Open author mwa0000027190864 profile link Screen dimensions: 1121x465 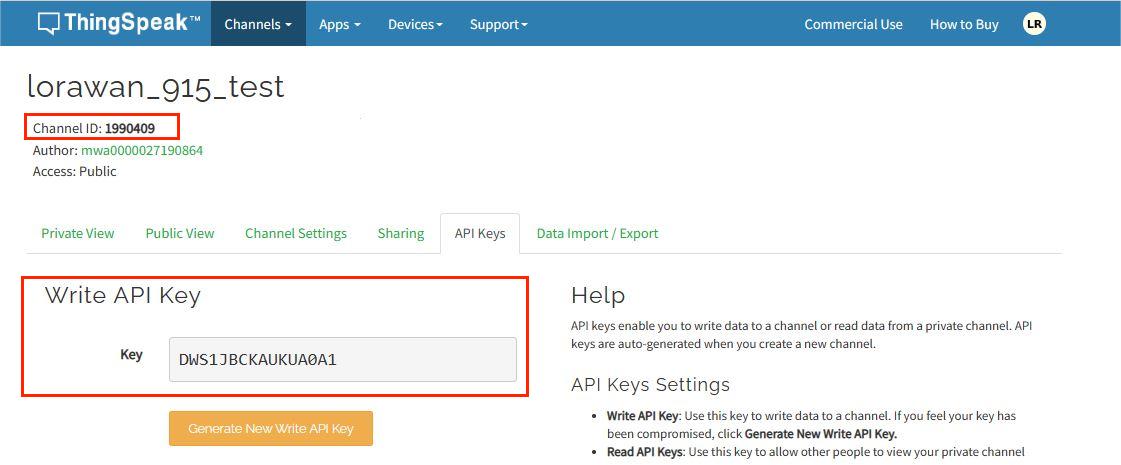click(x=142, y=150)
